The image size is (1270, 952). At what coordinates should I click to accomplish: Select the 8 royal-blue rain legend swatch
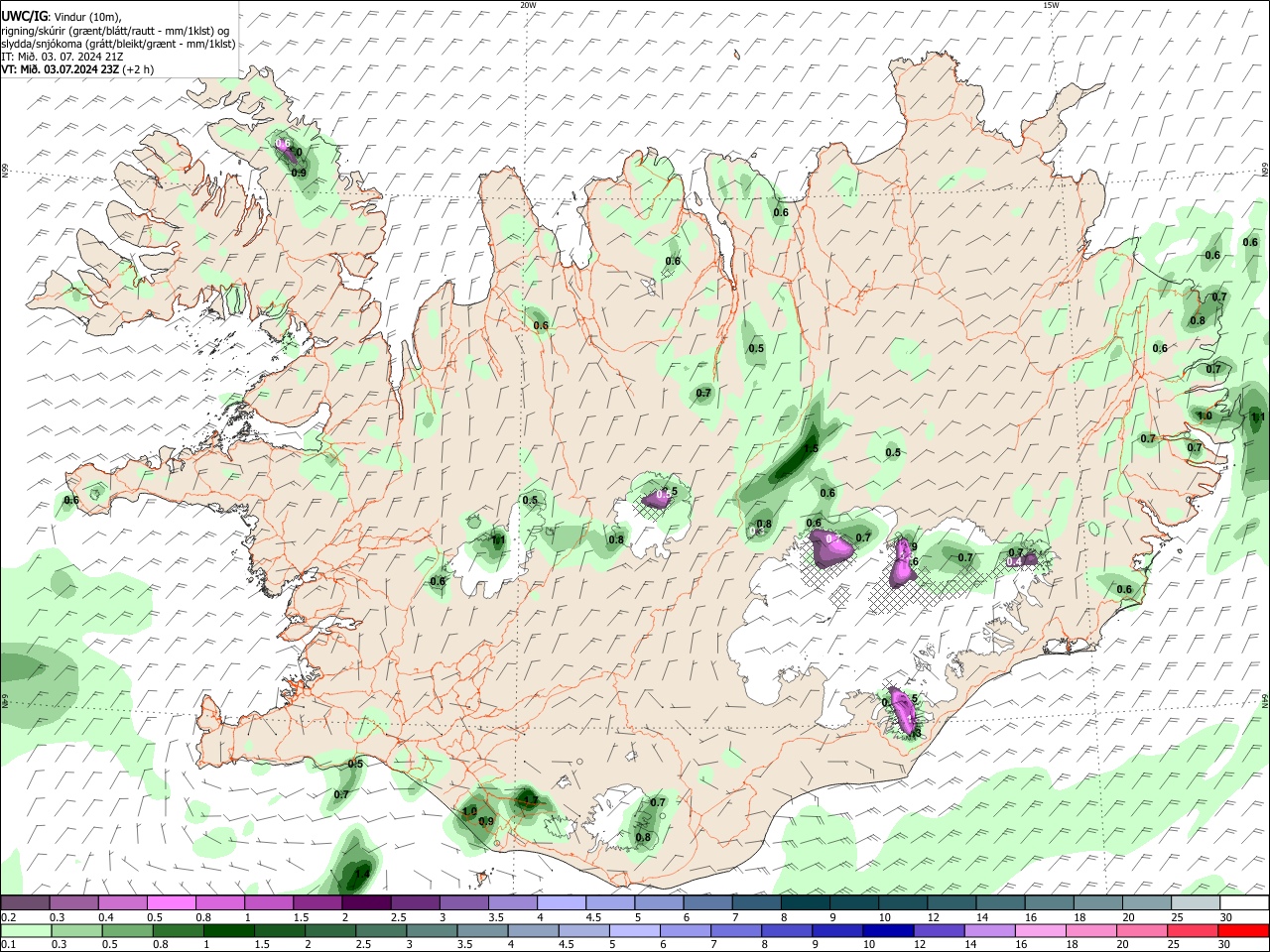pos(788,930)
